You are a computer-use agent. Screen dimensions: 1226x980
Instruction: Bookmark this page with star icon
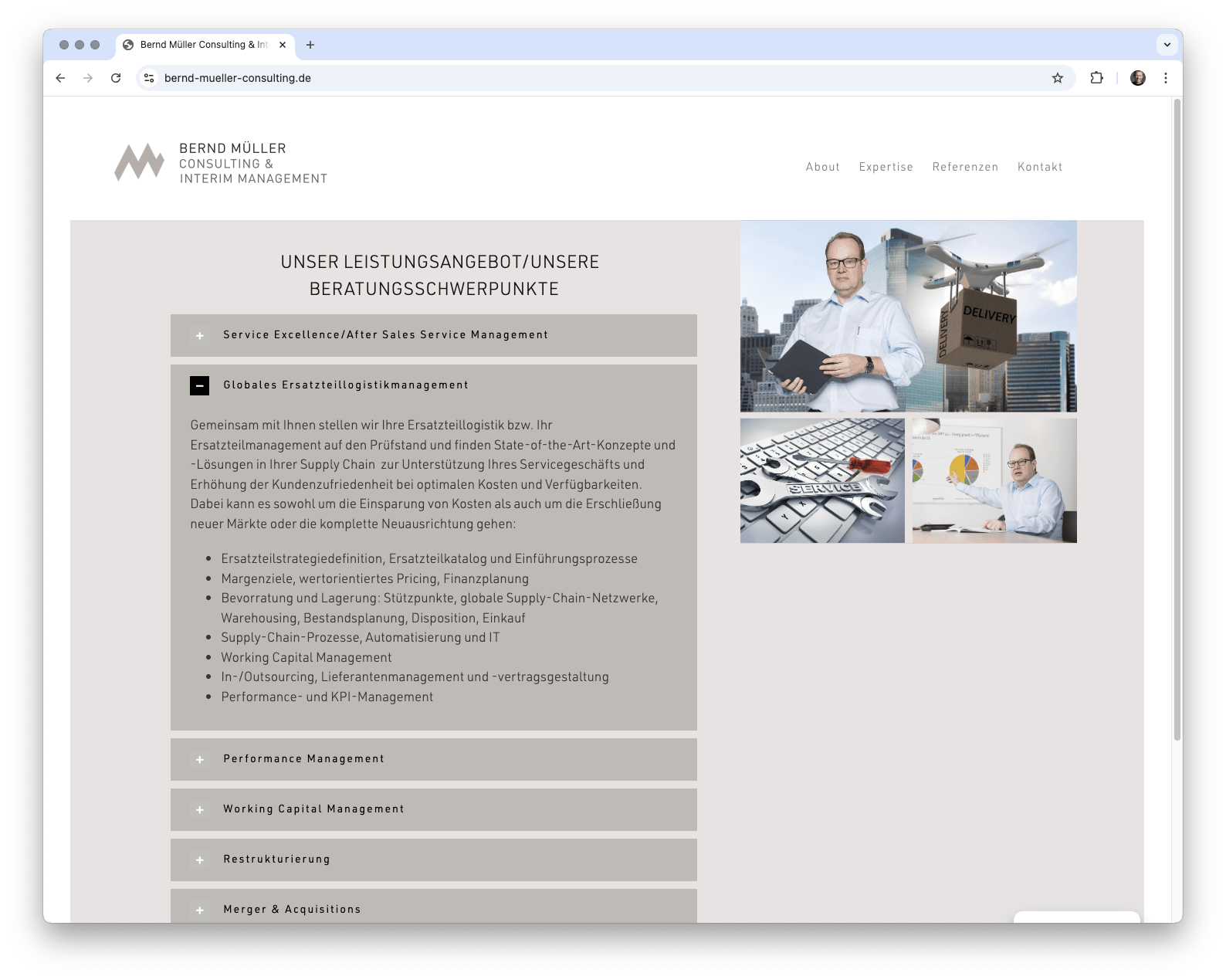coord(1057,78)
